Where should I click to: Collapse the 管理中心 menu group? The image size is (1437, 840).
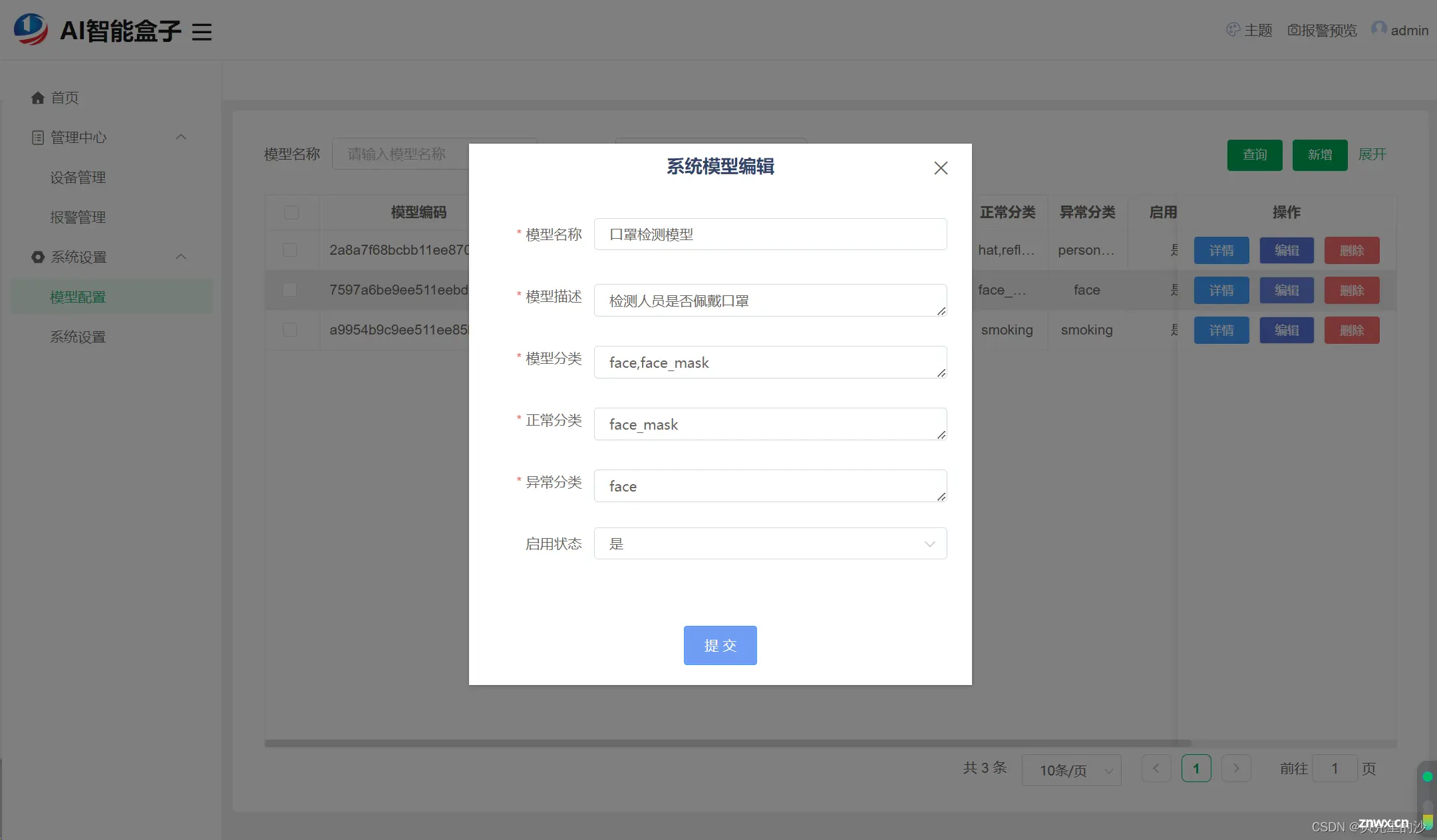(x=180, y=137)
